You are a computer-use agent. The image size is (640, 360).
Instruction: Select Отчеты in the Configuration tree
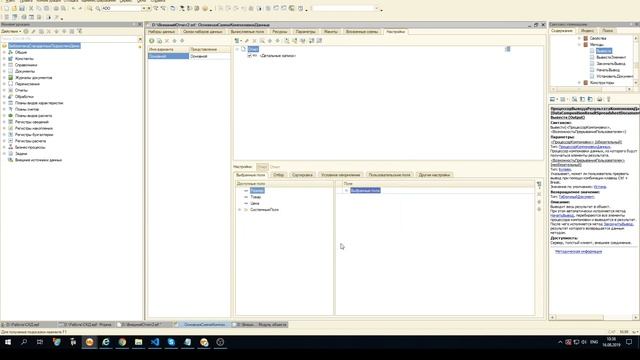pyautogui.click(x=21, y=90)
